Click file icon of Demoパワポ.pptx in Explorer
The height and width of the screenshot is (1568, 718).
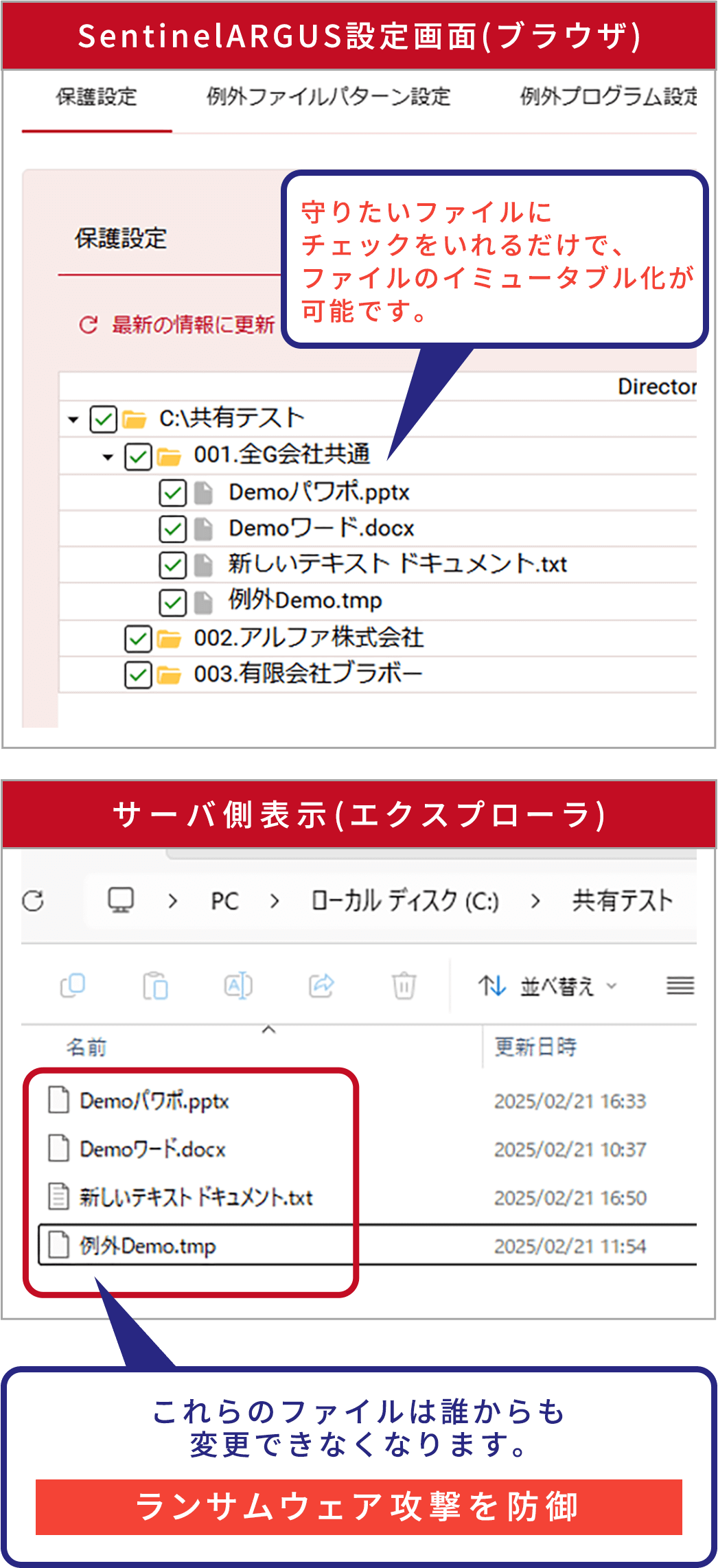click(59, 1100)
